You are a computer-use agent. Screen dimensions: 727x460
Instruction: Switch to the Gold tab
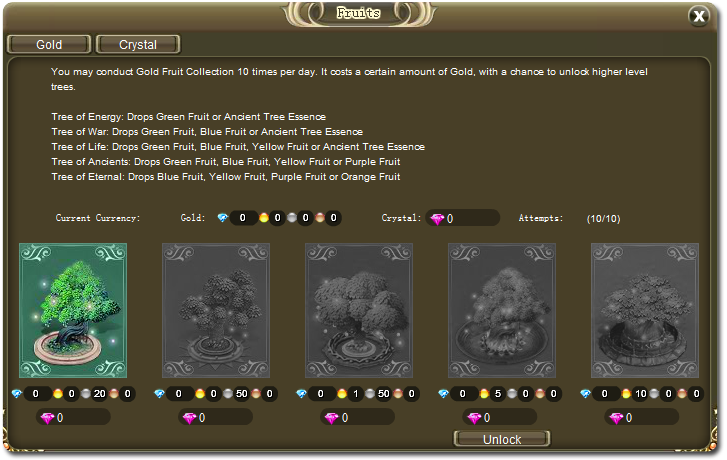[49, 44]
